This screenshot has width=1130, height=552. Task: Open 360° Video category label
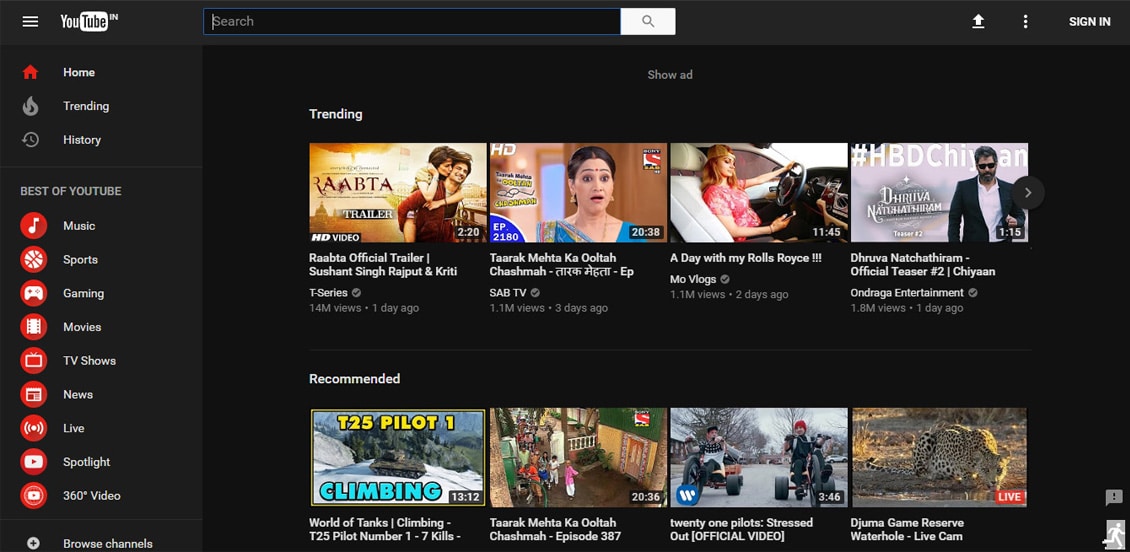click(92, 496)
